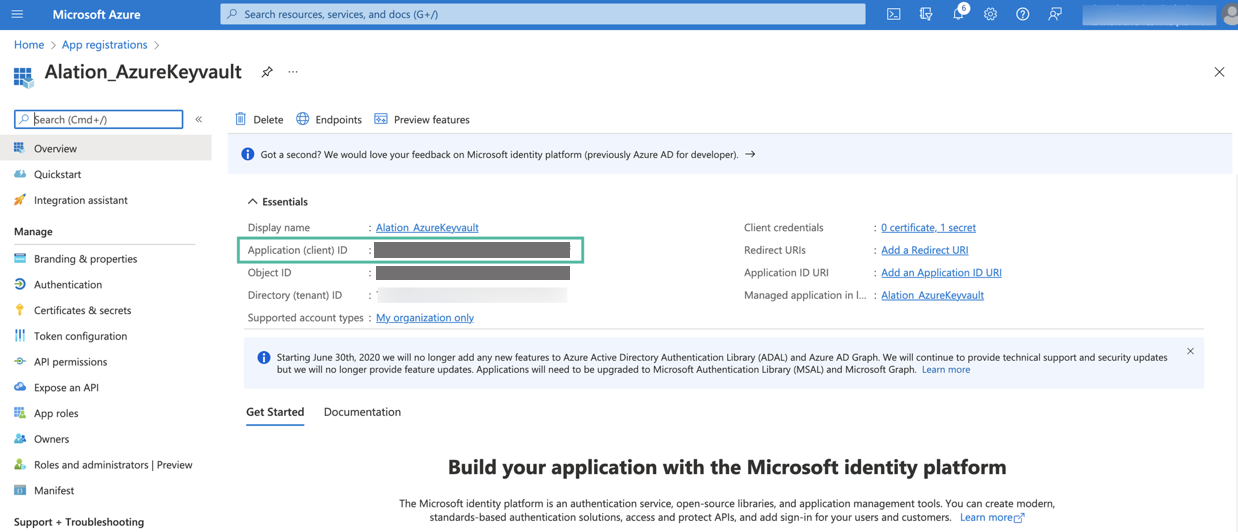Open feedback arrow in info banner

pyautogui.click(x=750, y=154)
